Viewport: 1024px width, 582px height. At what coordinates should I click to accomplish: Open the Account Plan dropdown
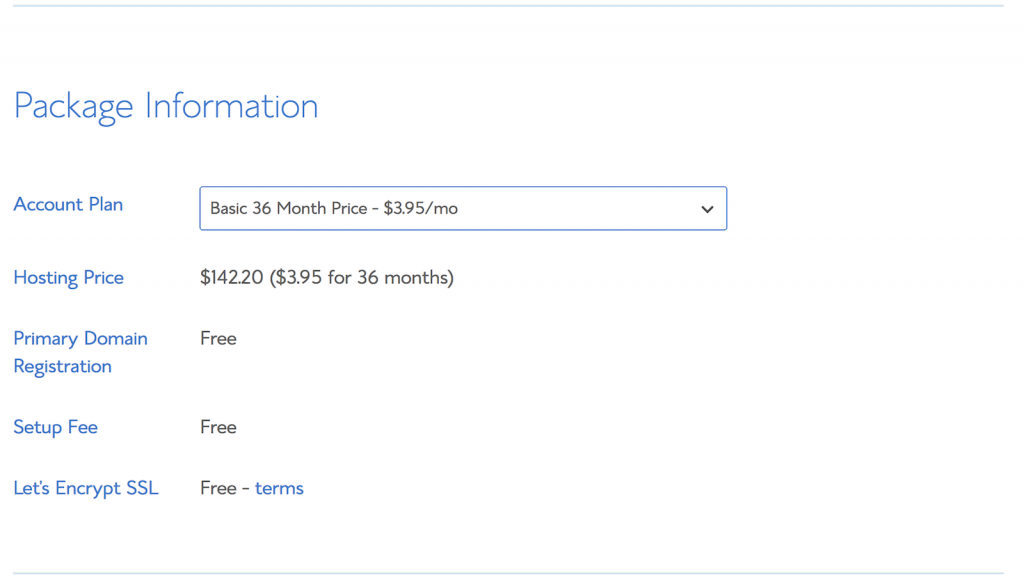pyautogui.click(x=462, y=209)
